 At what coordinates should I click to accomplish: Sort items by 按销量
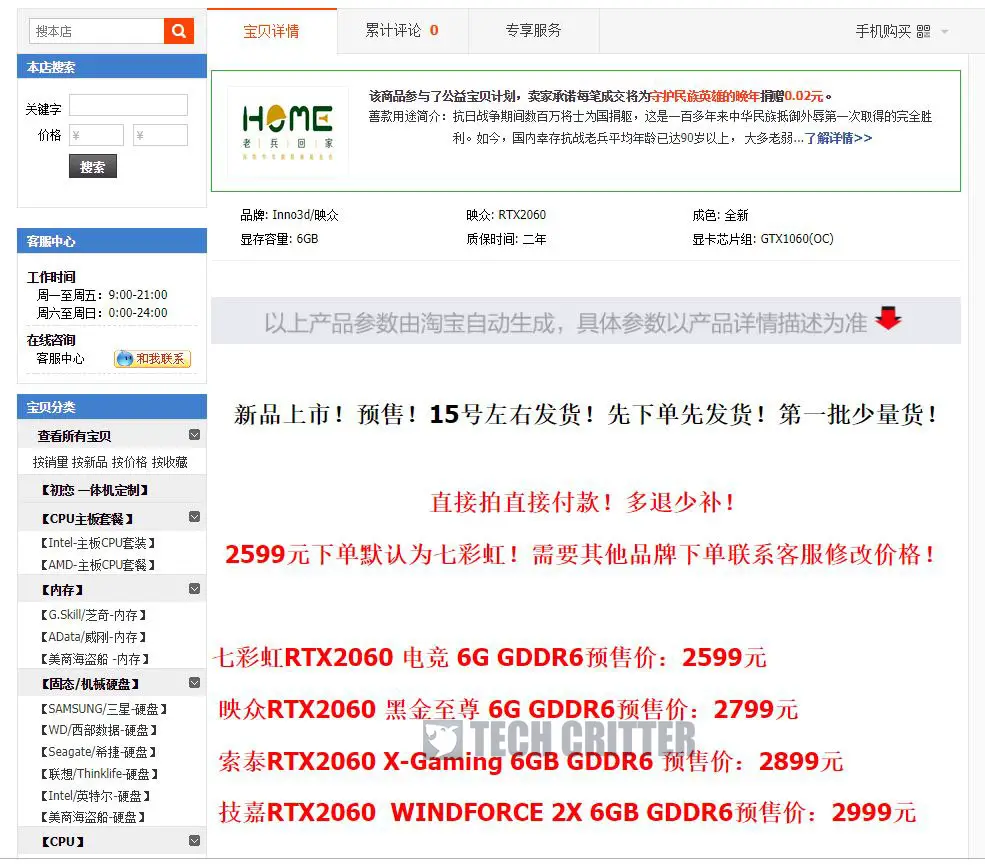(50, 462)
